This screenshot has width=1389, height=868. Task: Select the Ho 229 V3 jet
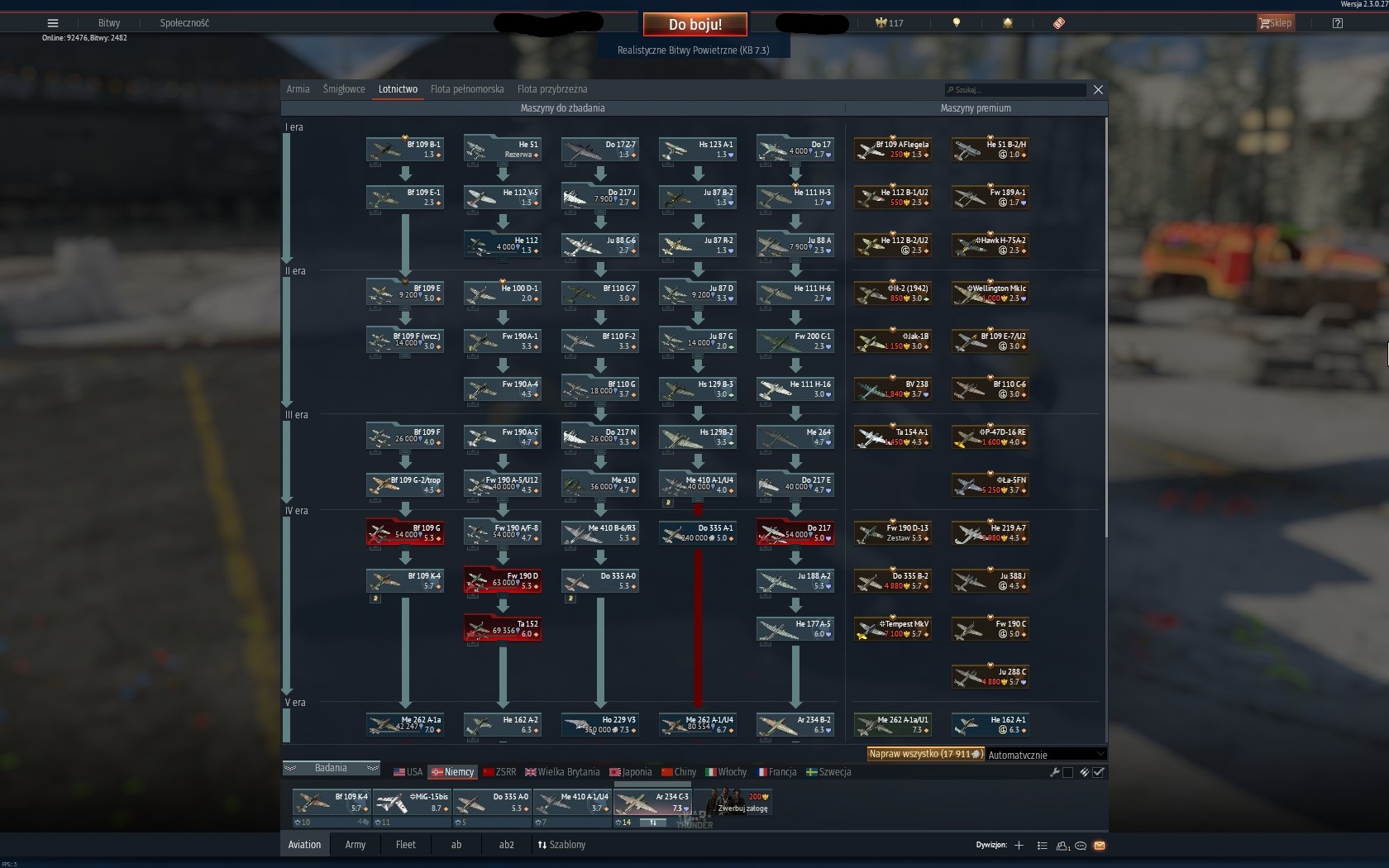point(600,724)
